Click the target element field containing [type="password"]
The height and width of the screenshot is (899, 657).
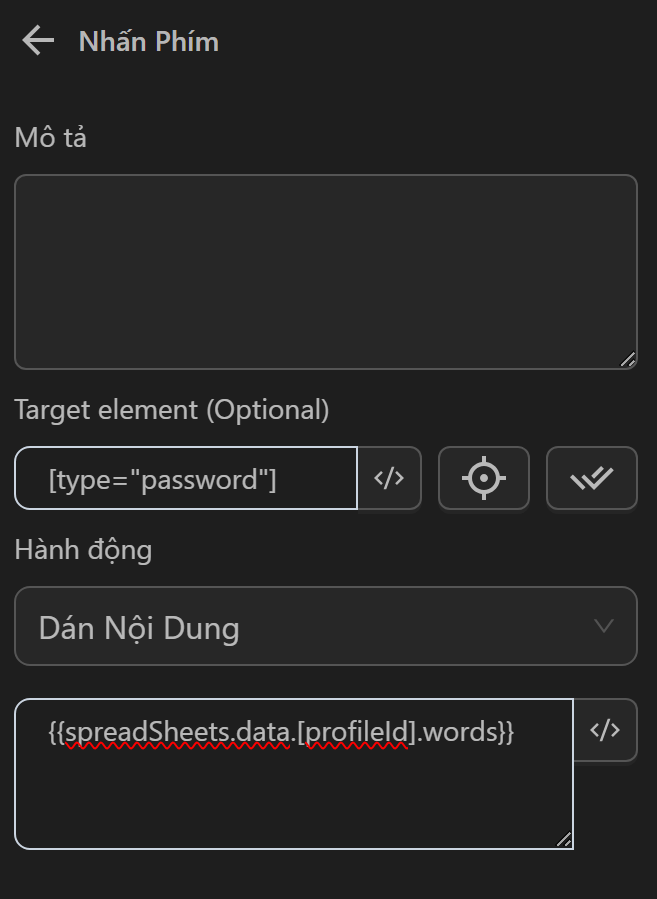tap(186, 479)
